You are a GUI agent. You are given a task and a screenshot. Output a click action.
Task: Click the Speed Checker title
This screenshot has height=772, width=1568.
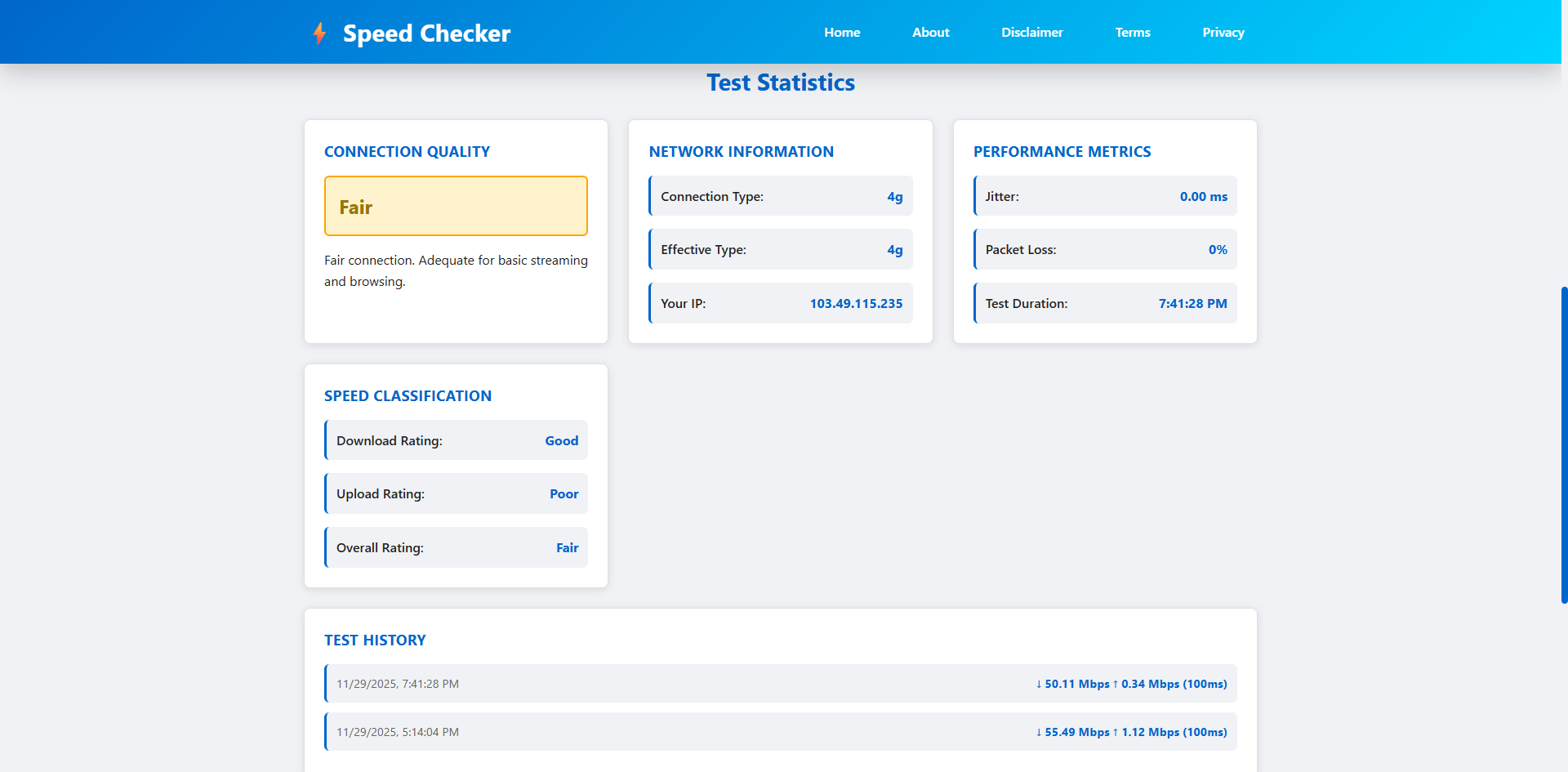click(x=425, y=33)
